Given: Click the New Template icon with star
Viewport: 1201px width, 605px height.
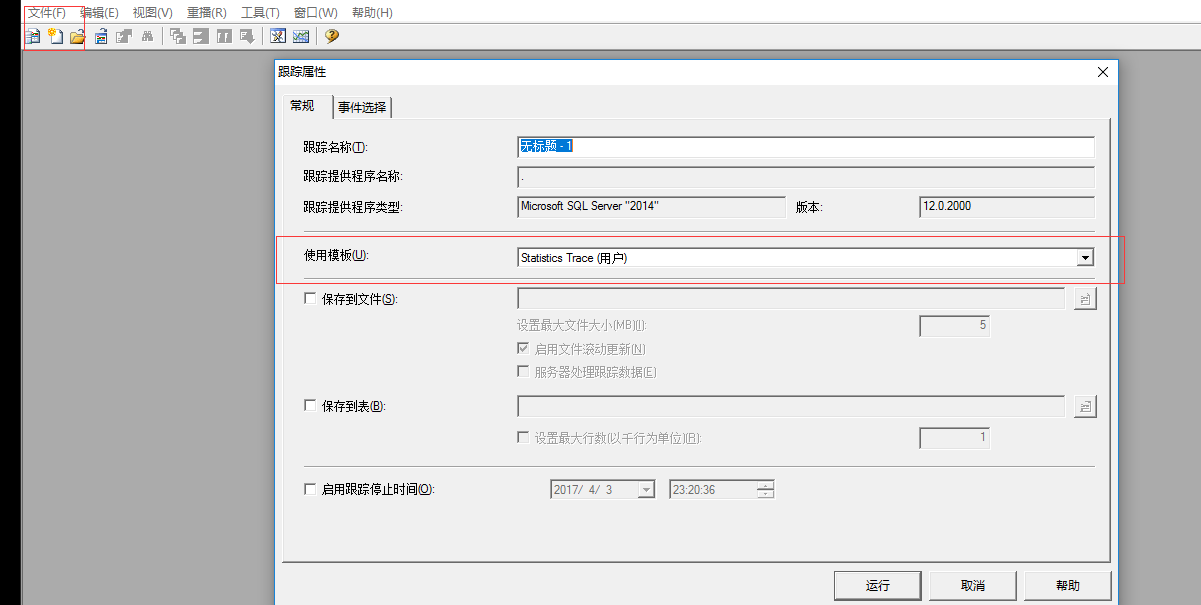Looking at the screenshot, I should point(55,37).
